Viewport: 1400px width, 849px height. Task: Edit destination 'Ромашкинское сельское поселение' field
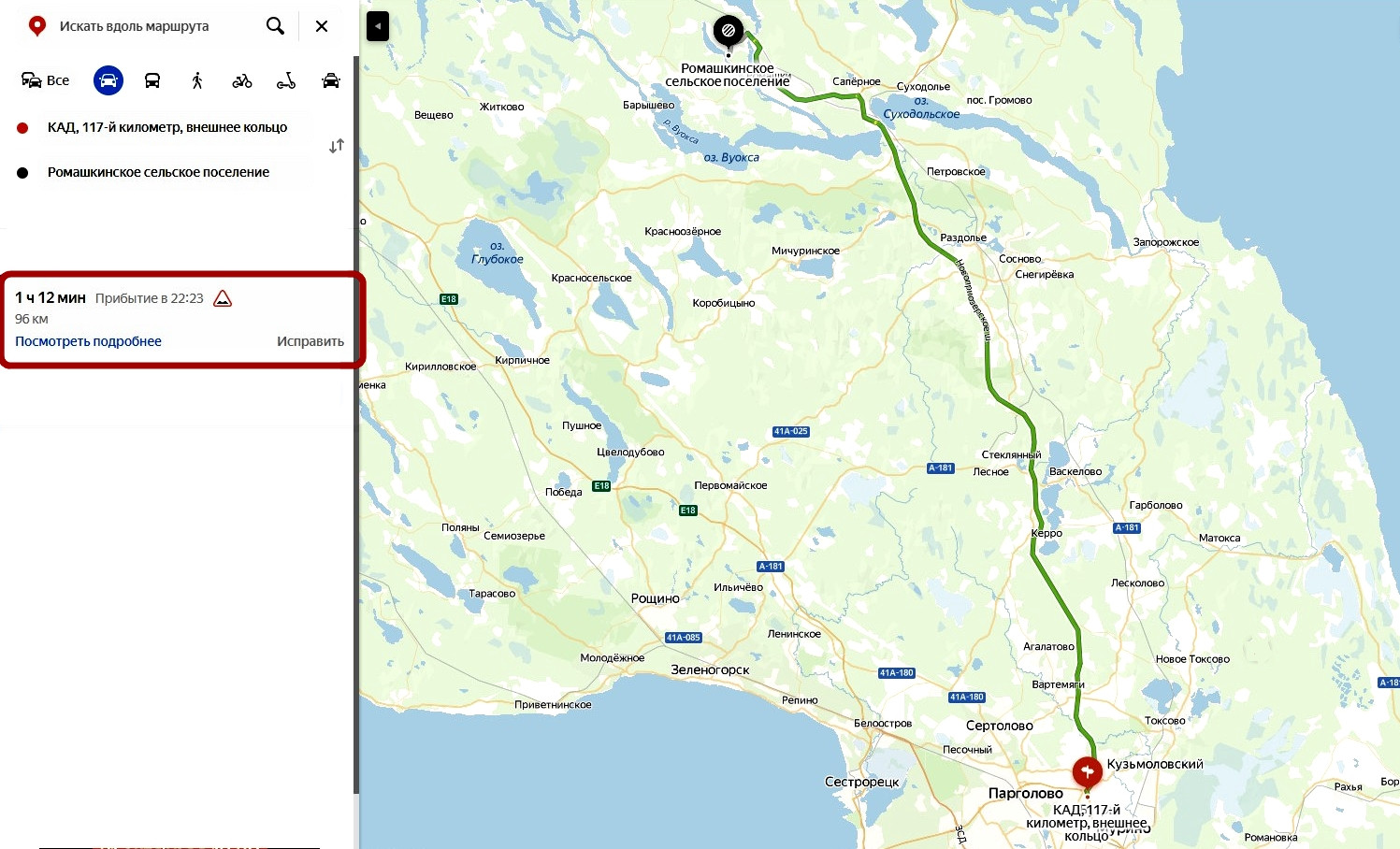(158, 172)
